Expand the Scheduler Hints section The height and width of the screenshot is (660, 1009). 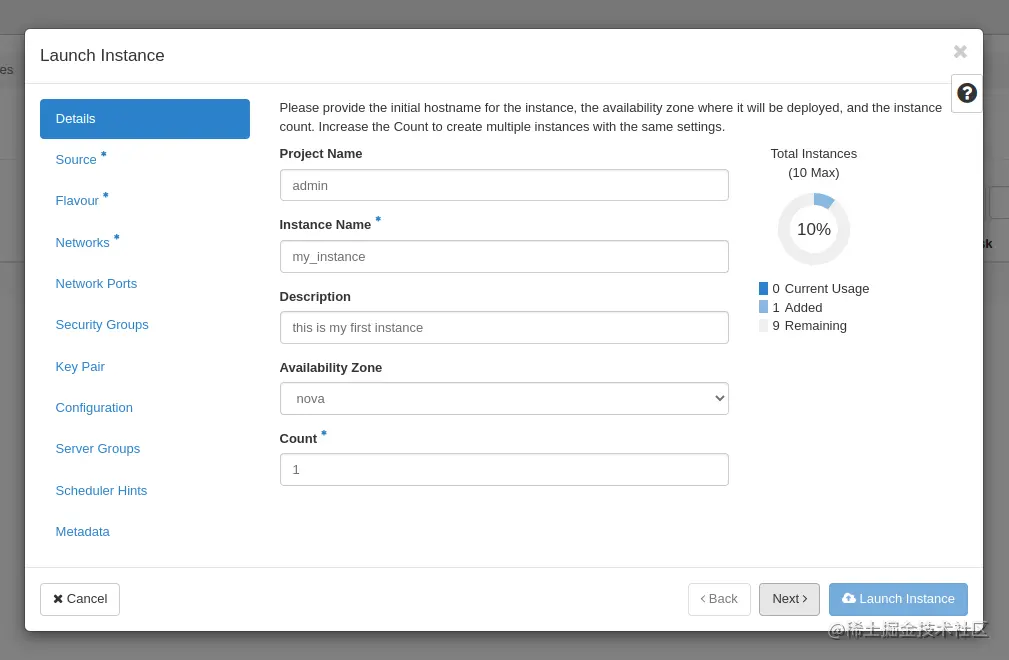click(x=101, y=490)
